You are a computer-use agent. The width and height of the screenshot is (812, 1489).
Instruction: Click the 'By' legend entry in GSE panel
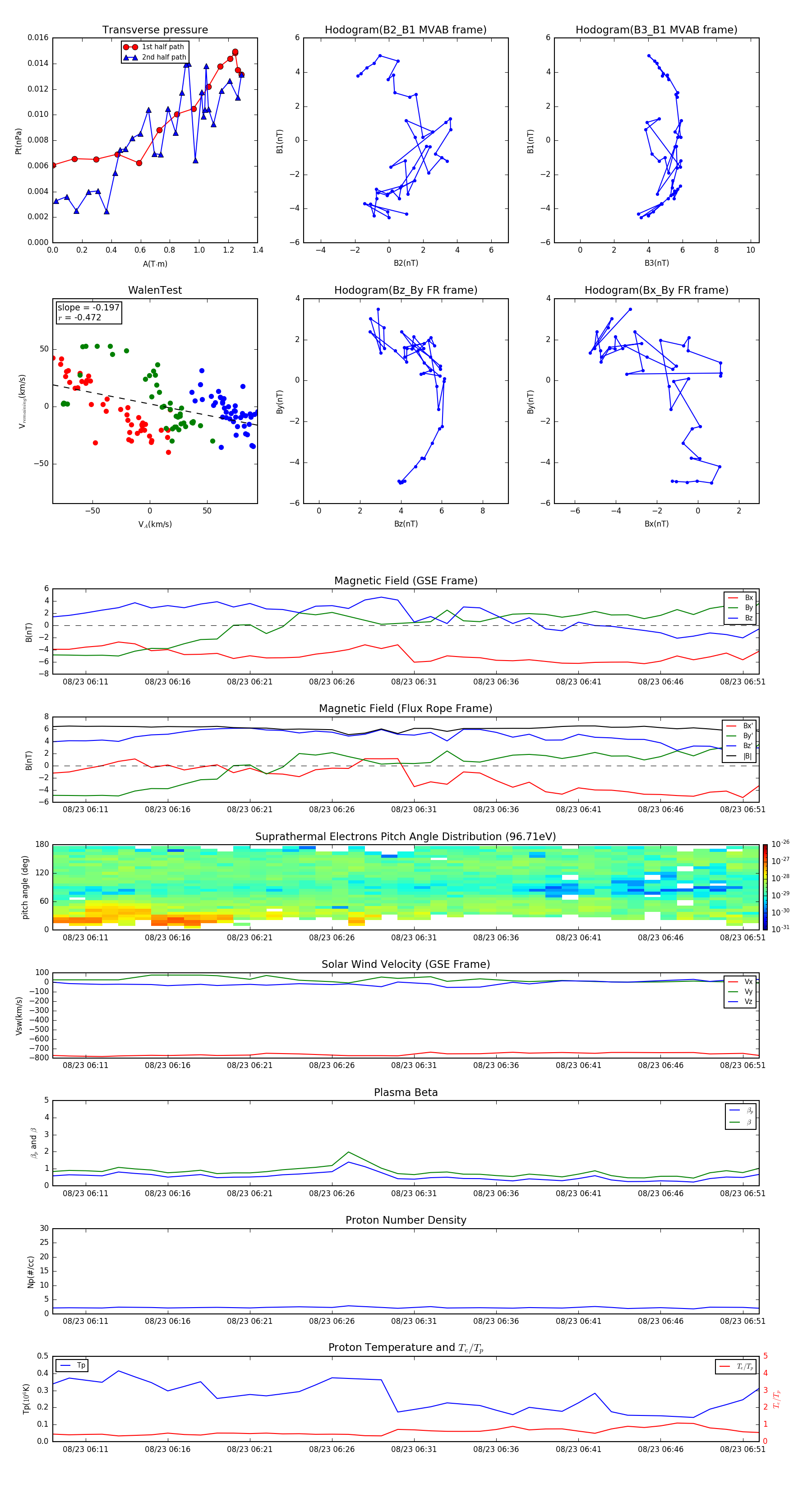pyautogui.click(x=740, y=607)
